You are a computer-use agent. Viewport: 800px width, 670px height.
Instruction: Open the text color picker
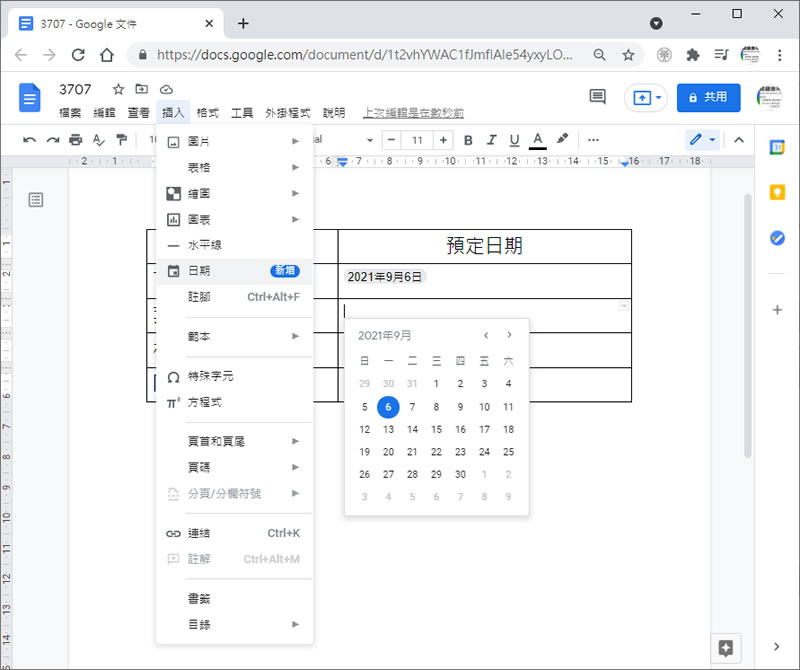click(x=538, y=140)
